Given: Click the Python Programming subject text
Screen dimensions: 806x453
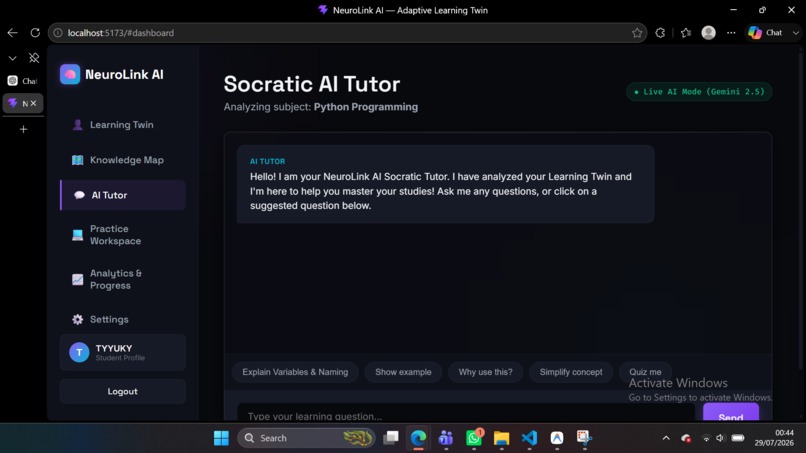Looking at the screenshot, I should pyautogui.click(x=366, y=107).
